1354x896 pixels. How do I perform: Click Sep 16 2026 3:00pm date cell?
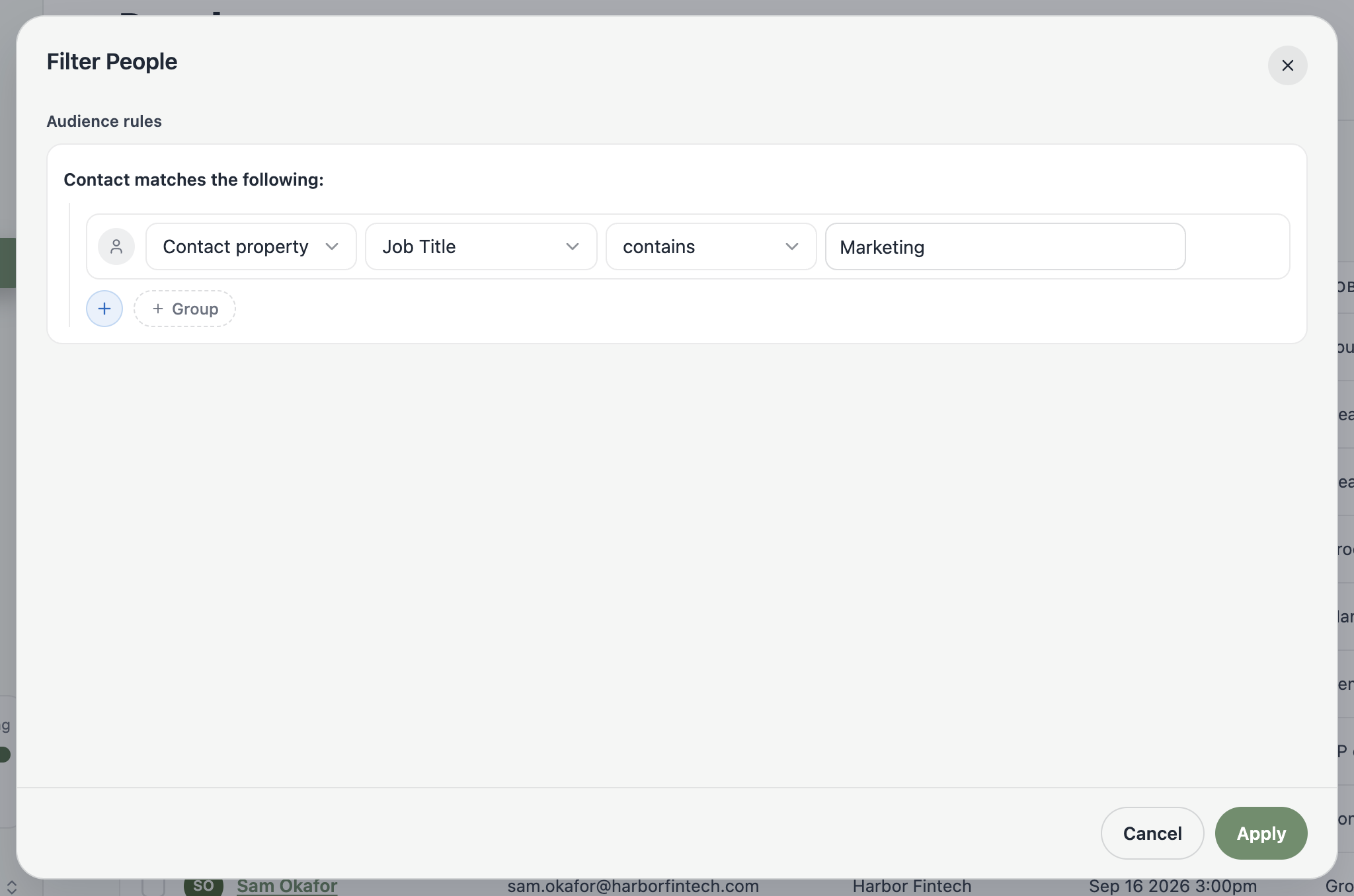(x=1173, y=886)
